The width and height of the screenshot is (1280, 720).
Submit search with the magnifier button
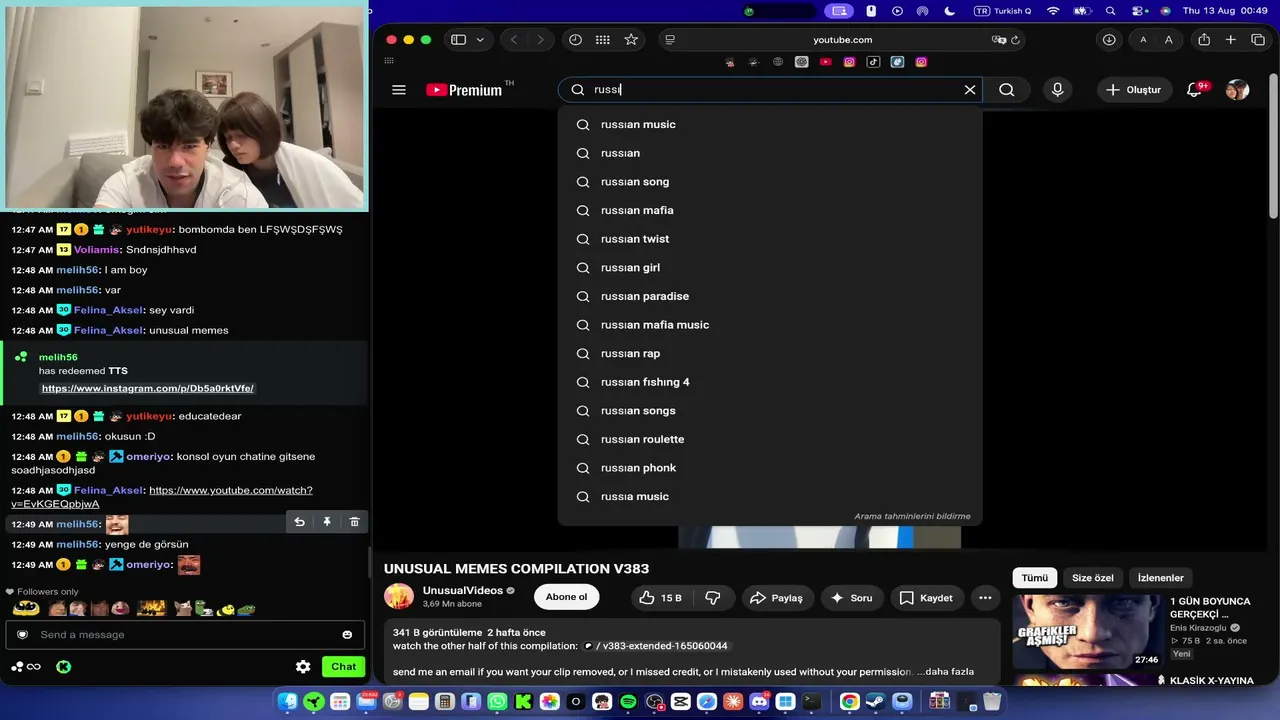pos(1007,90)
